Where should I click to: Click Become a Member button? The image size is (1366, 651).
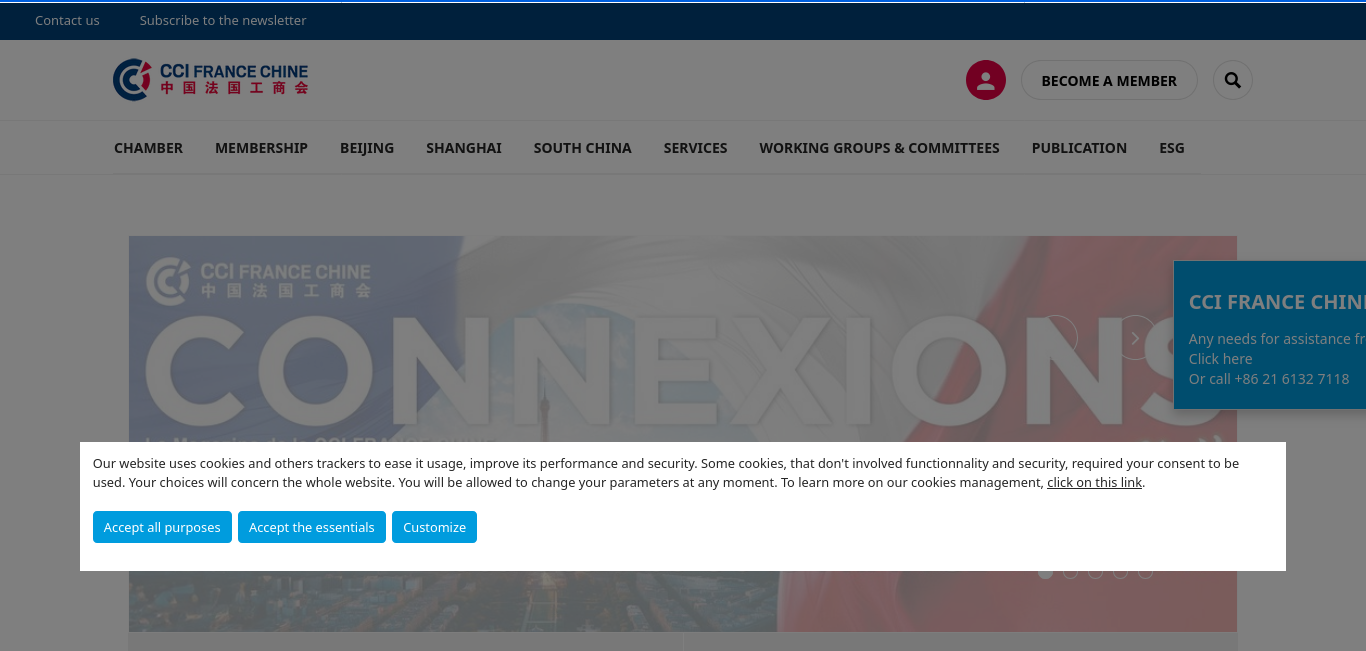coord(1109,81)
